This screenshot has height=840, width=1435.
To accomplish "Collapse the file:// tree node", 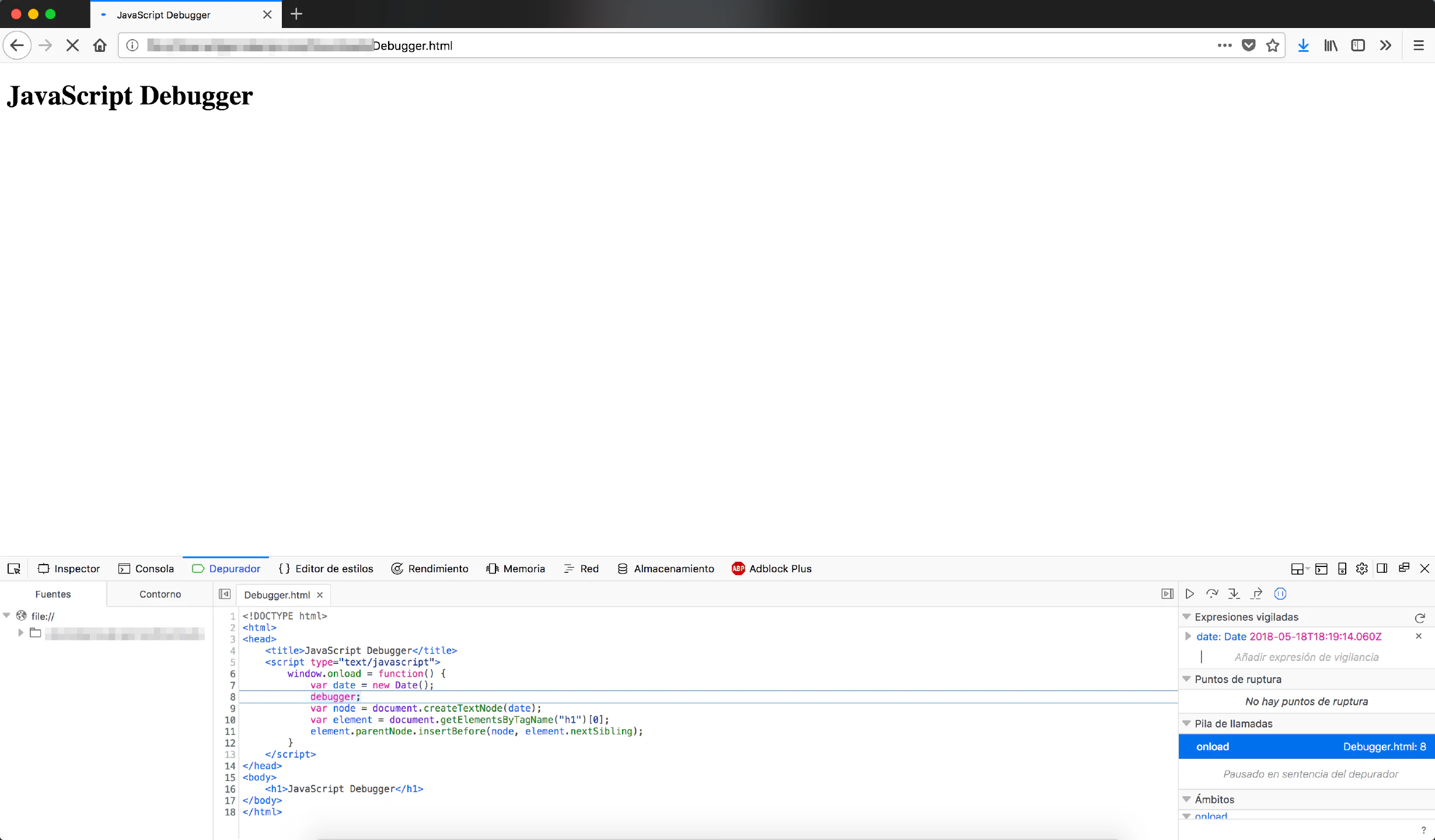I will coord(7,615).
